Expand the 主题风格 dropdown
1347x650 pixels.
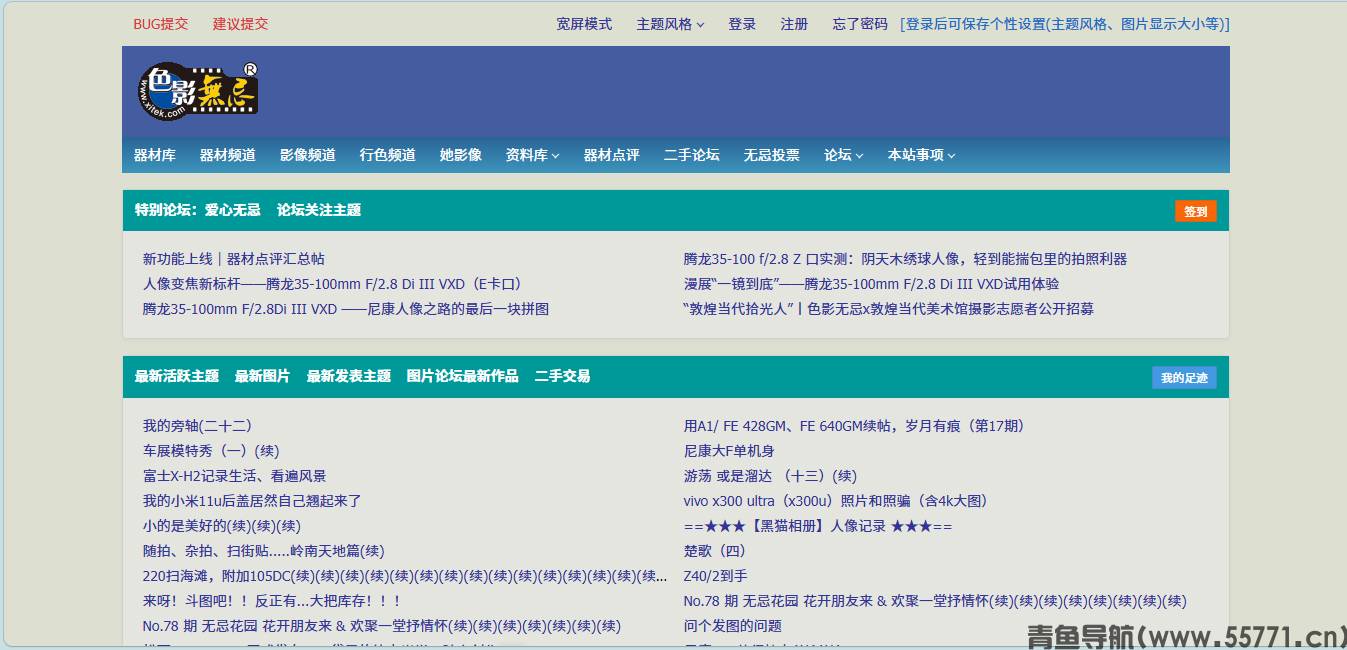(670, 24)
